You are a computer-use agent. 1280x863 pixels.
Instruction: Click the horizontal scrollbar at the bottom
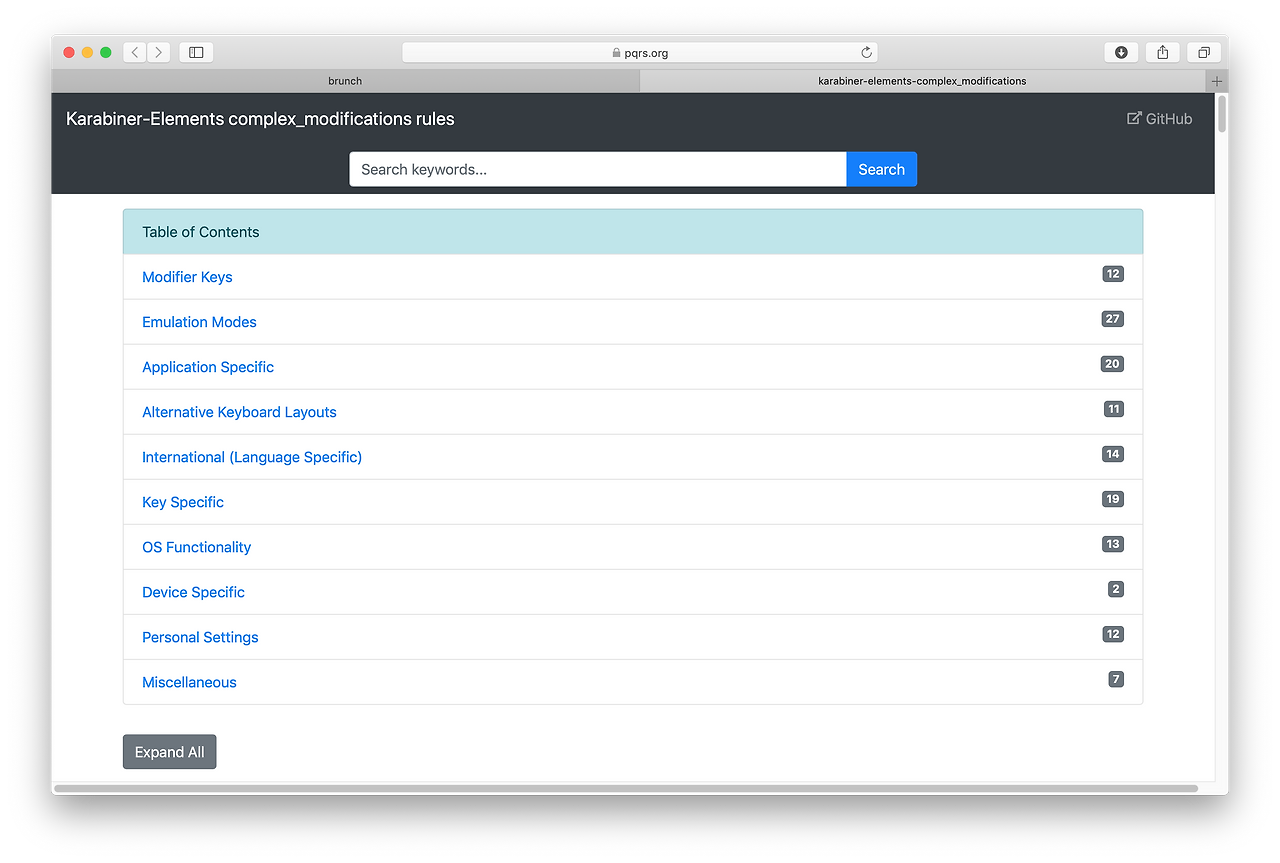tap(626, 788)
